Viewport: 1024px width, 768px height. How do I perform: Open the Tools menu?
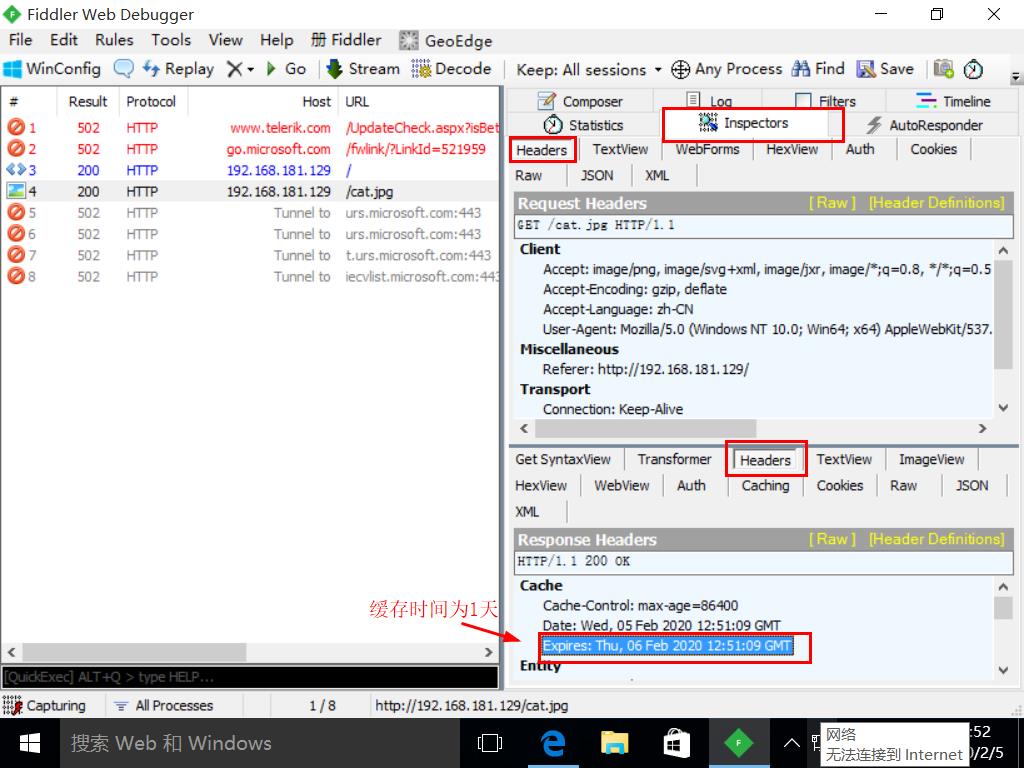click(171, 40)
